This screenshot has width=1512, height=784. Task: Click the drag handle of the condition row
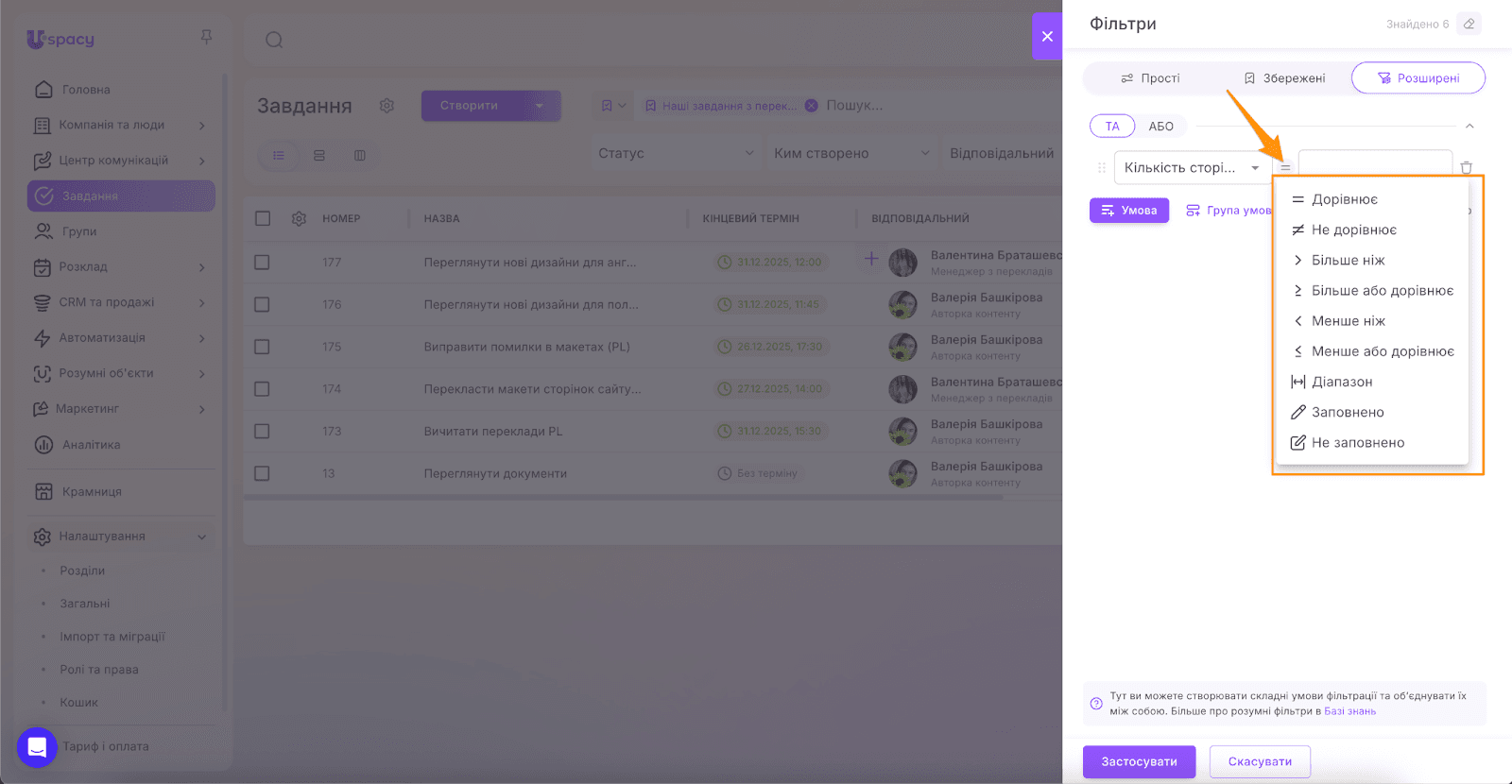click(x=1101, y=167)
